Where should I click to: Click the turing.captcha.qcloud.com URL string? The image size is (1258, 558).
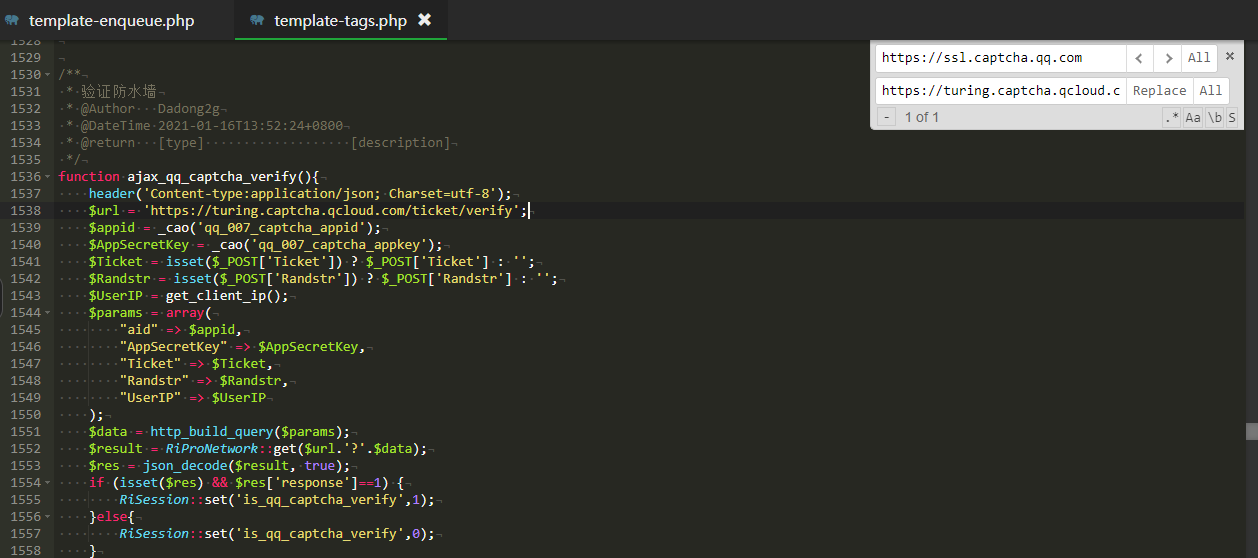coord(335,211)
